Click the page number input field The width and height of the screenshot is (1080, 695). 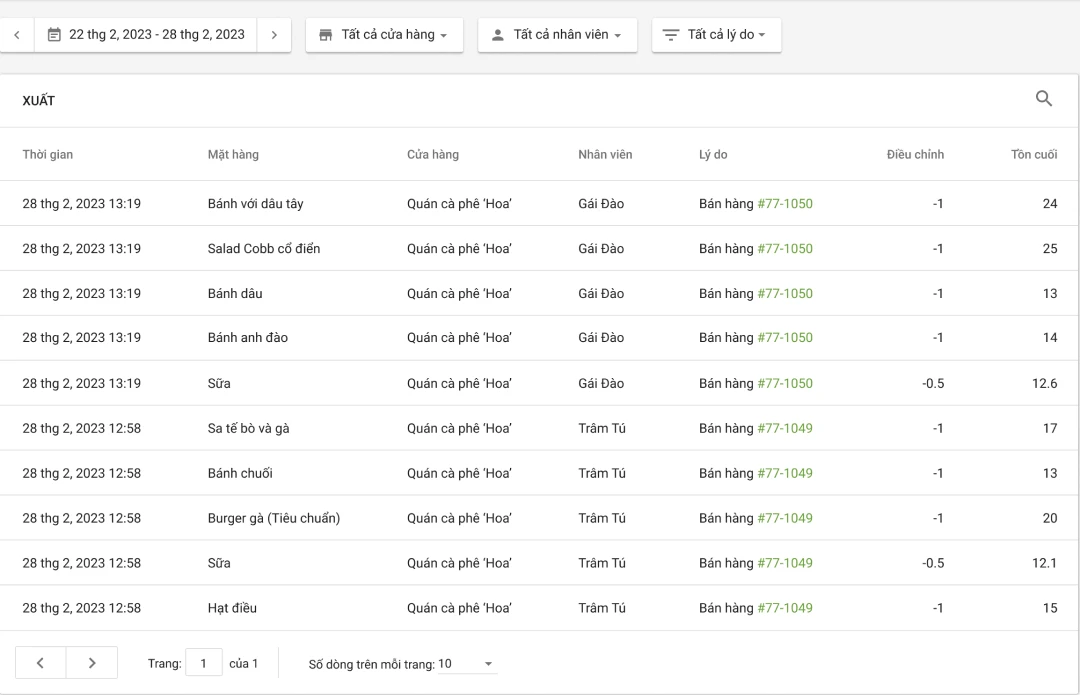(x=204, y=663)
